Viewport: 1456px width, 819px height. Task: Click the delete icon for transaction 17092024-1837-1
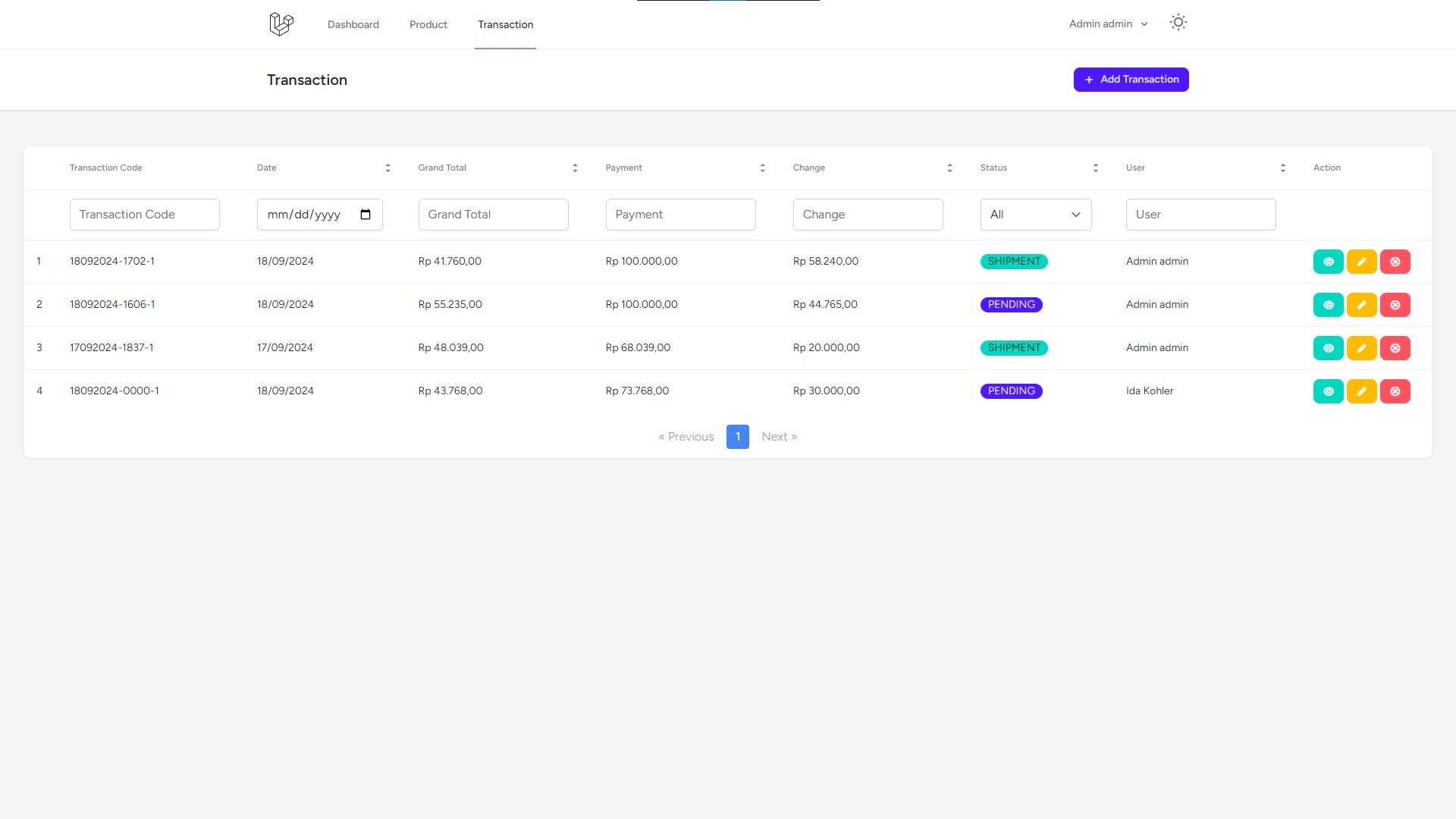tap(1395, 347)
